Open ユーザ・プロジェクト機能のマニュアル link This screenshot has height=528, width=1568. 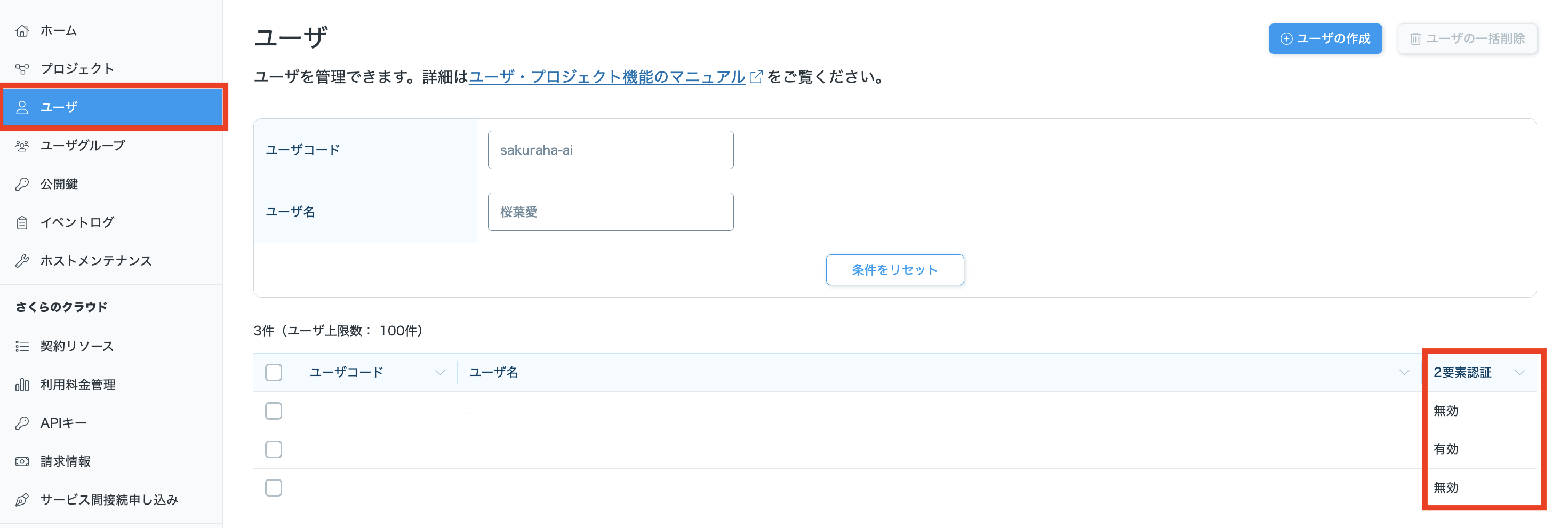pyautogui.click(x=607, y=77)
